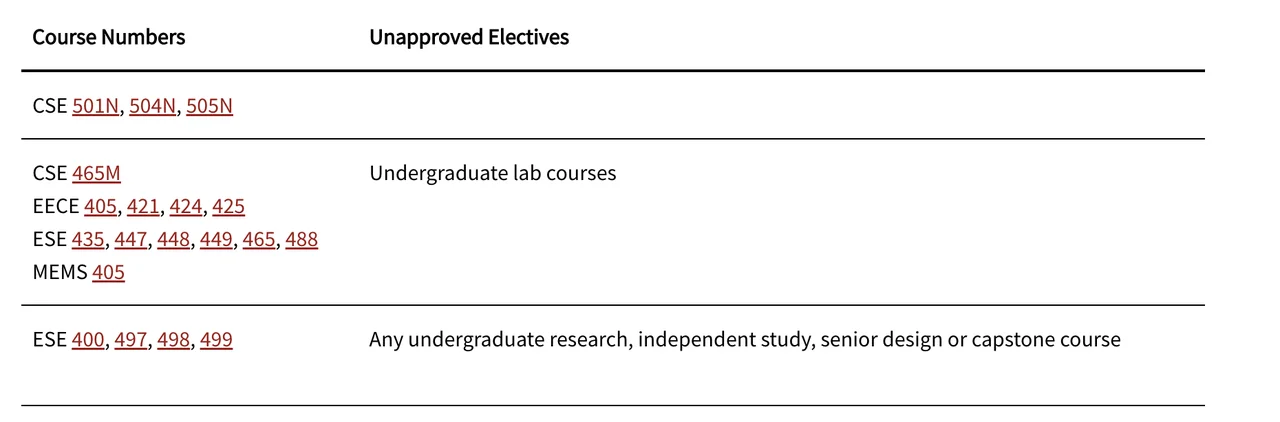The image size is (1280, 422).
Task: Open the ESE 435 course link
Action: point(88,239)
